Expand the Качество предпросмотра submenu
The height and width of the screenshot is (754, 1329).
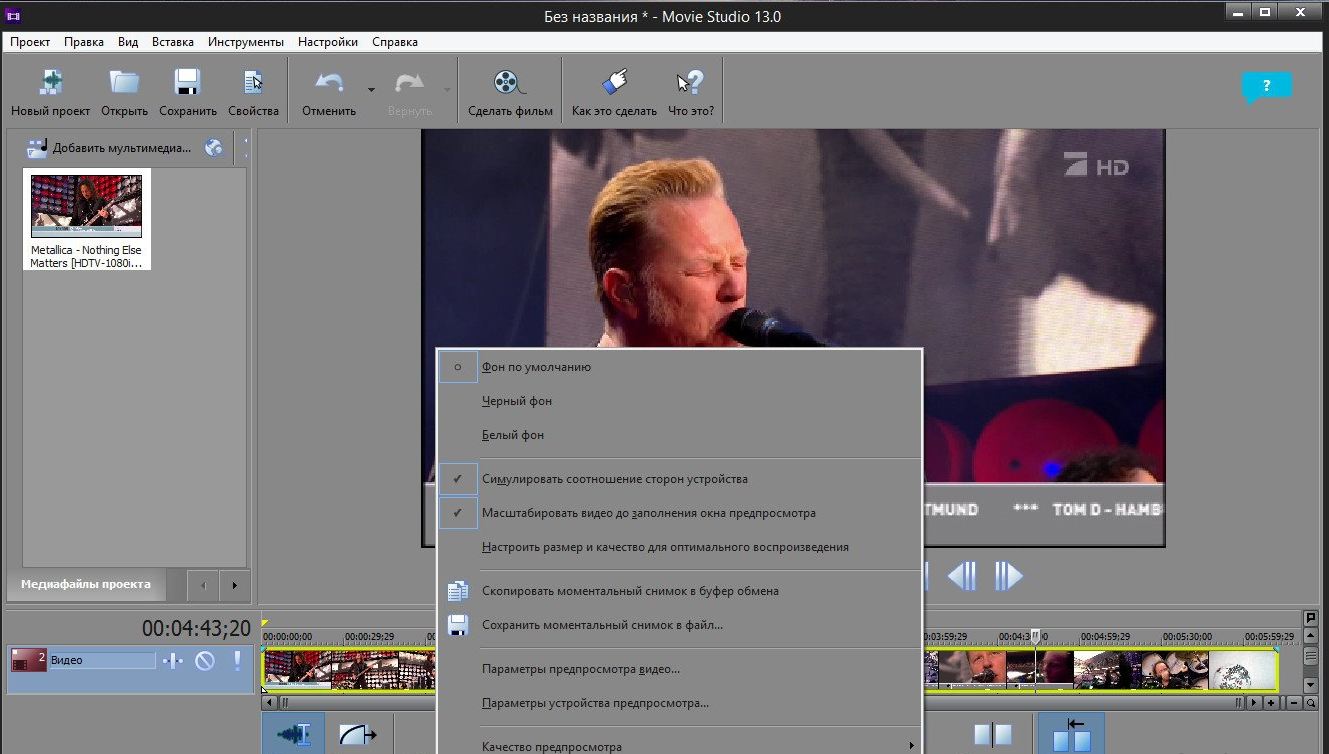click(x=679, y=745)
